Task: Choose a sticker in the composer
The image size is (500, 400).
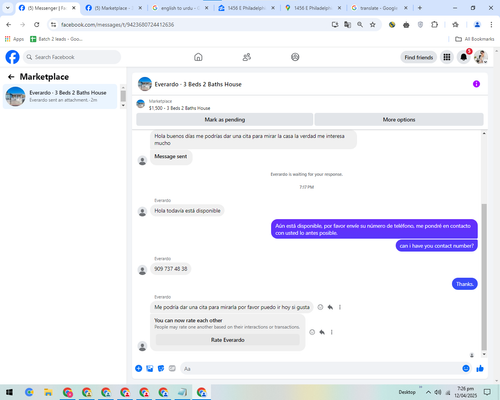Action: pos(161,368)
